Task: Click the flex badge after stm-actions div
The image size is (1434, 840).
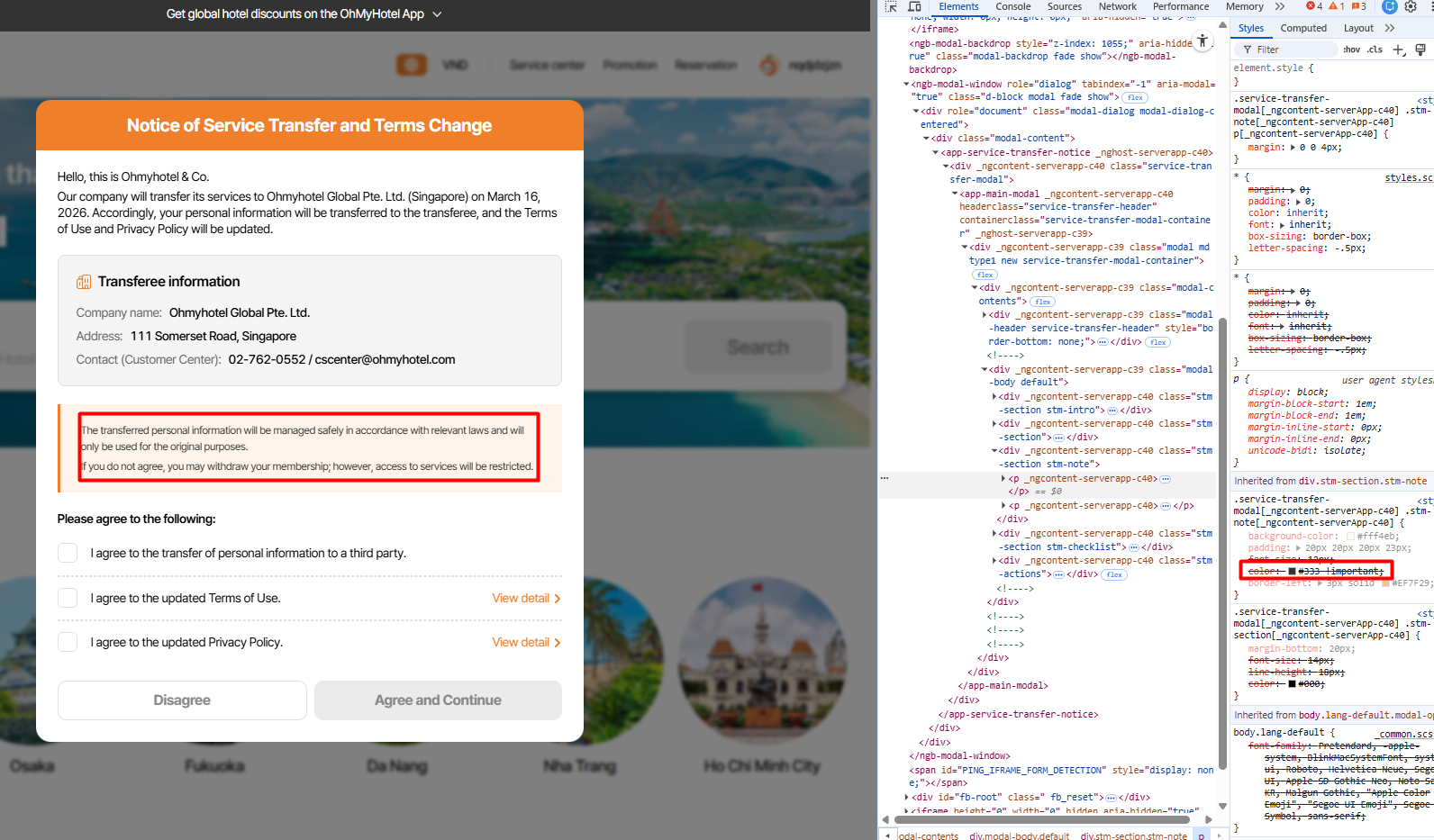Action: (1114, 574)
